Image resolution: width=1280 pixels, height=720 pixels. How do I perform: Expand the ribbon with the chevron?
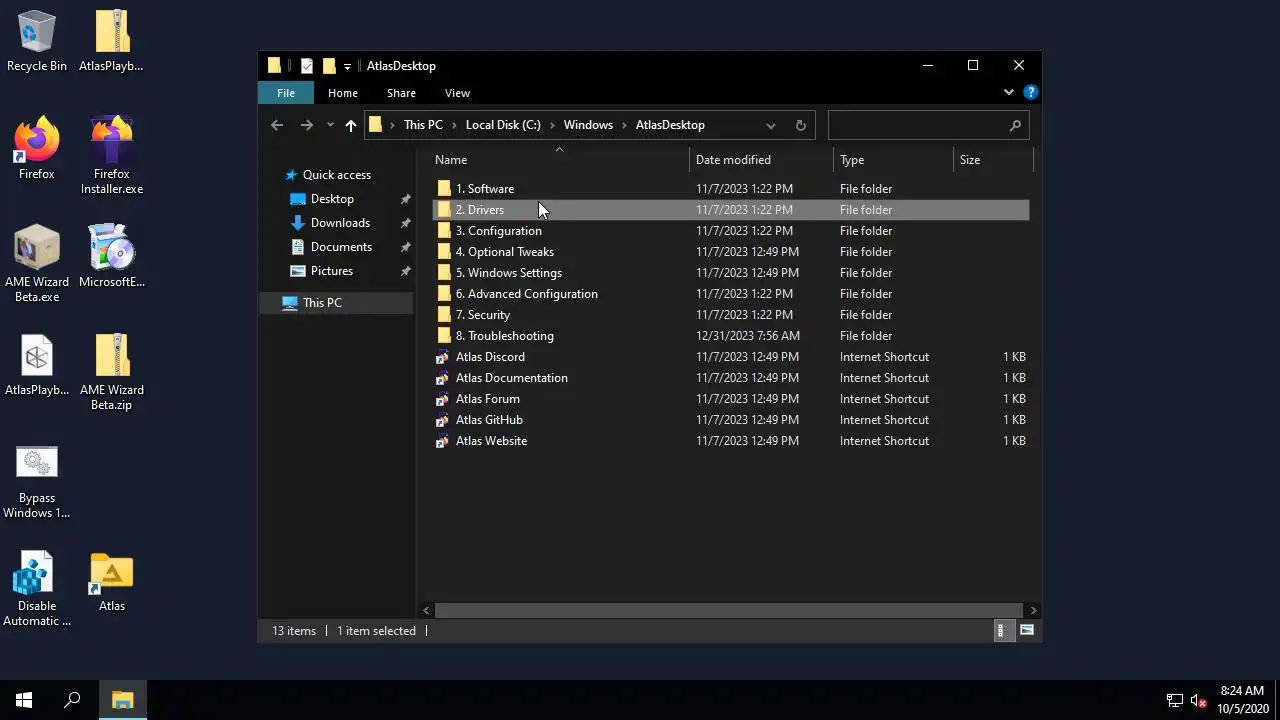tap(1008, 92)
